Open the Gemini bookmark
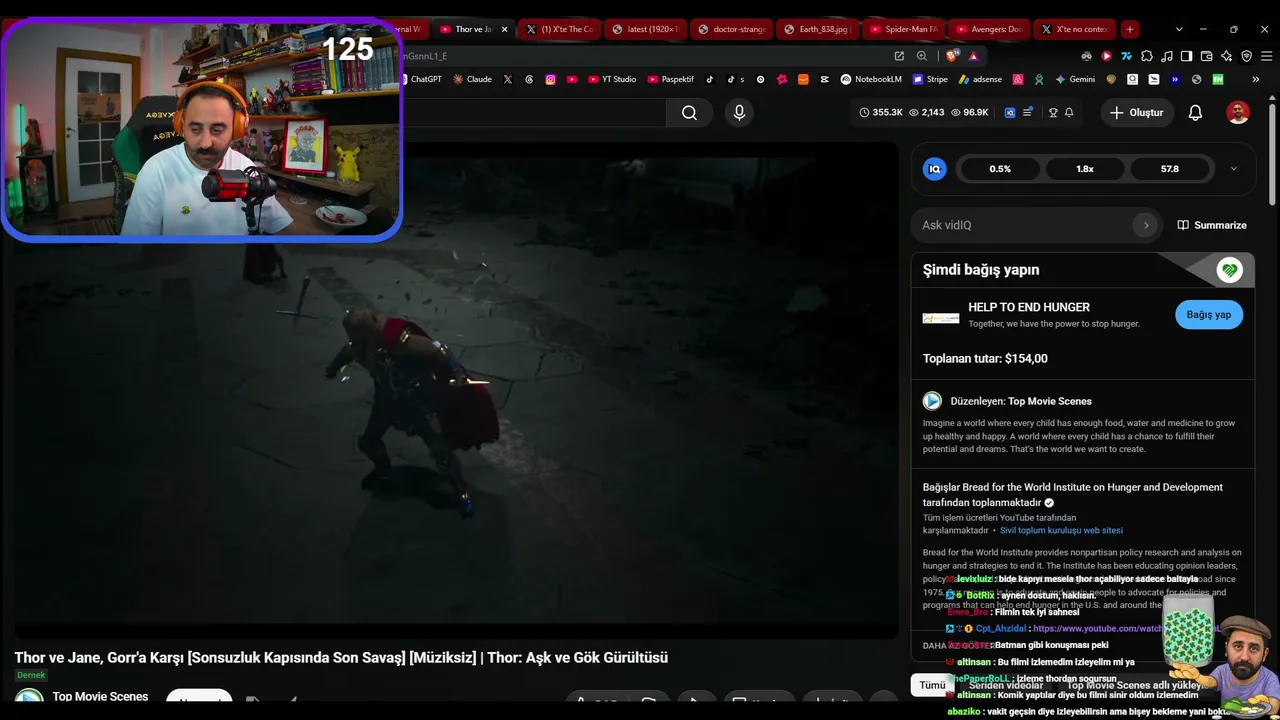 [1075, 79]
